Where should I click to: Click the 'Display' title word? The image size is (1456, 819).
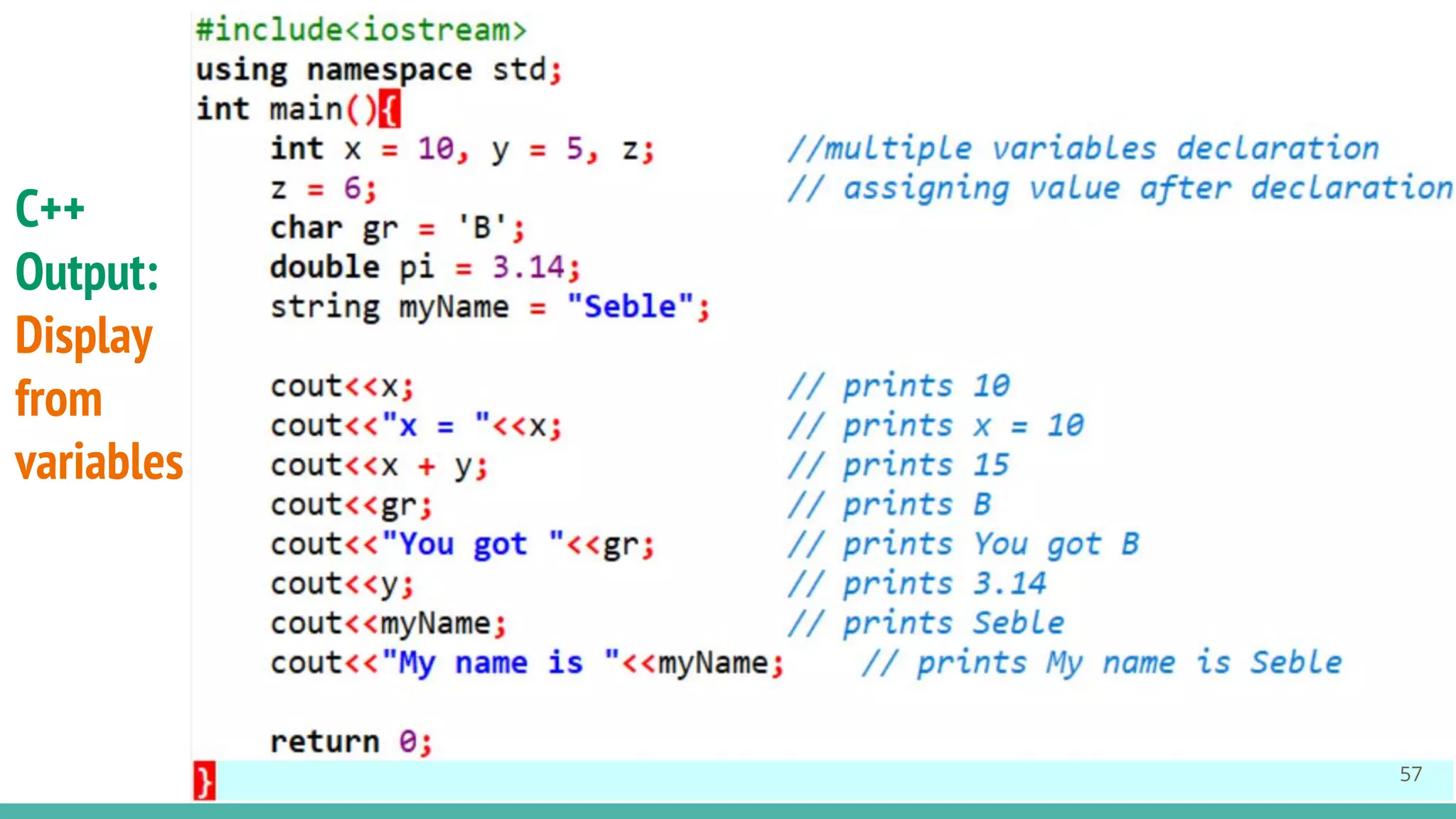tap(84, 337)
